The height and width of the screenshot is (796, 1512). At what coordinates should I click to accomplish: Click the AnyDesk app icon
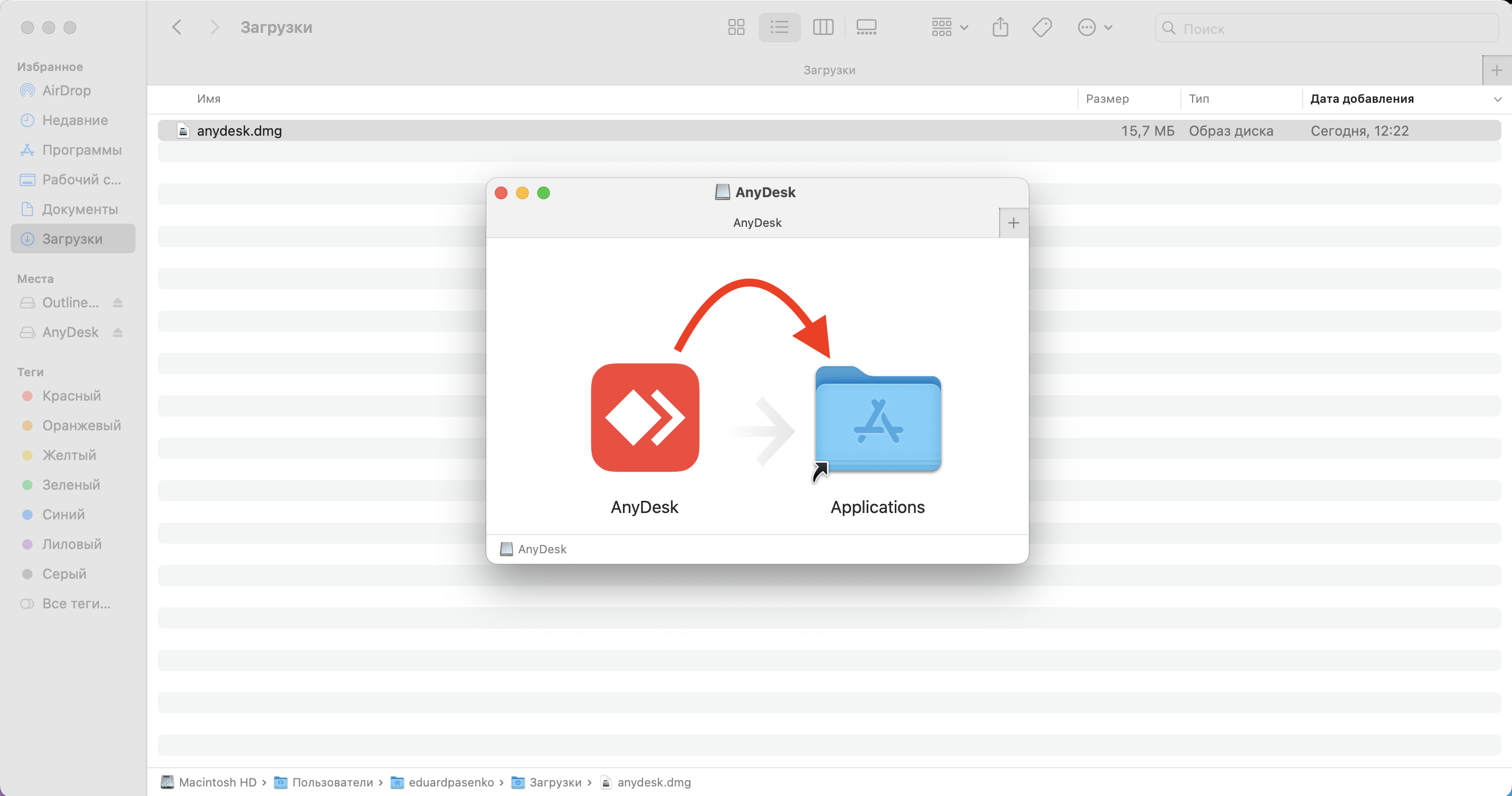644,418
